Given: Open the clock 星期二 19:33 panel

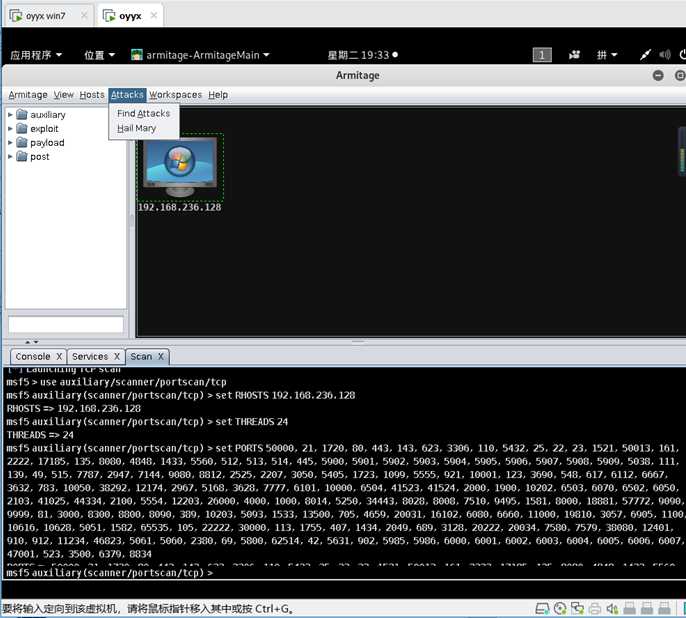Looking at the screenshot, I should [x=362, y=55].
